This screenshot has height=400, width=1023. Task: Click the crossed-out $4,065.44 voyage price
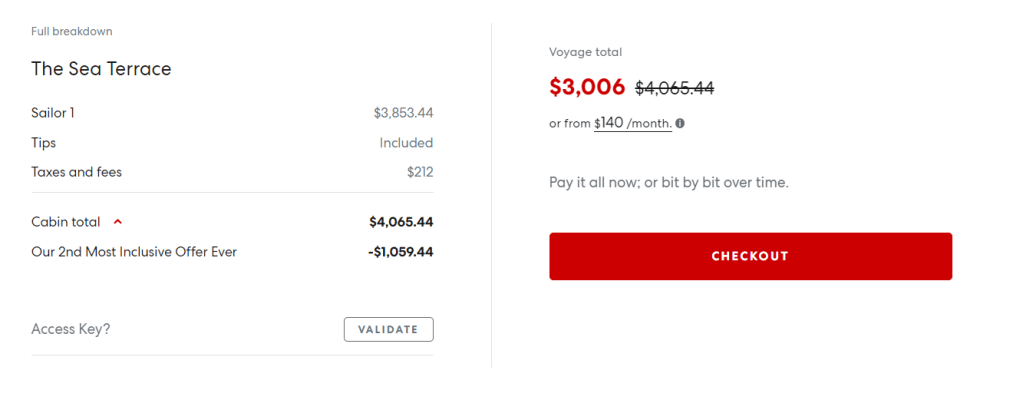pyautogui.click(x=676, y=88)
